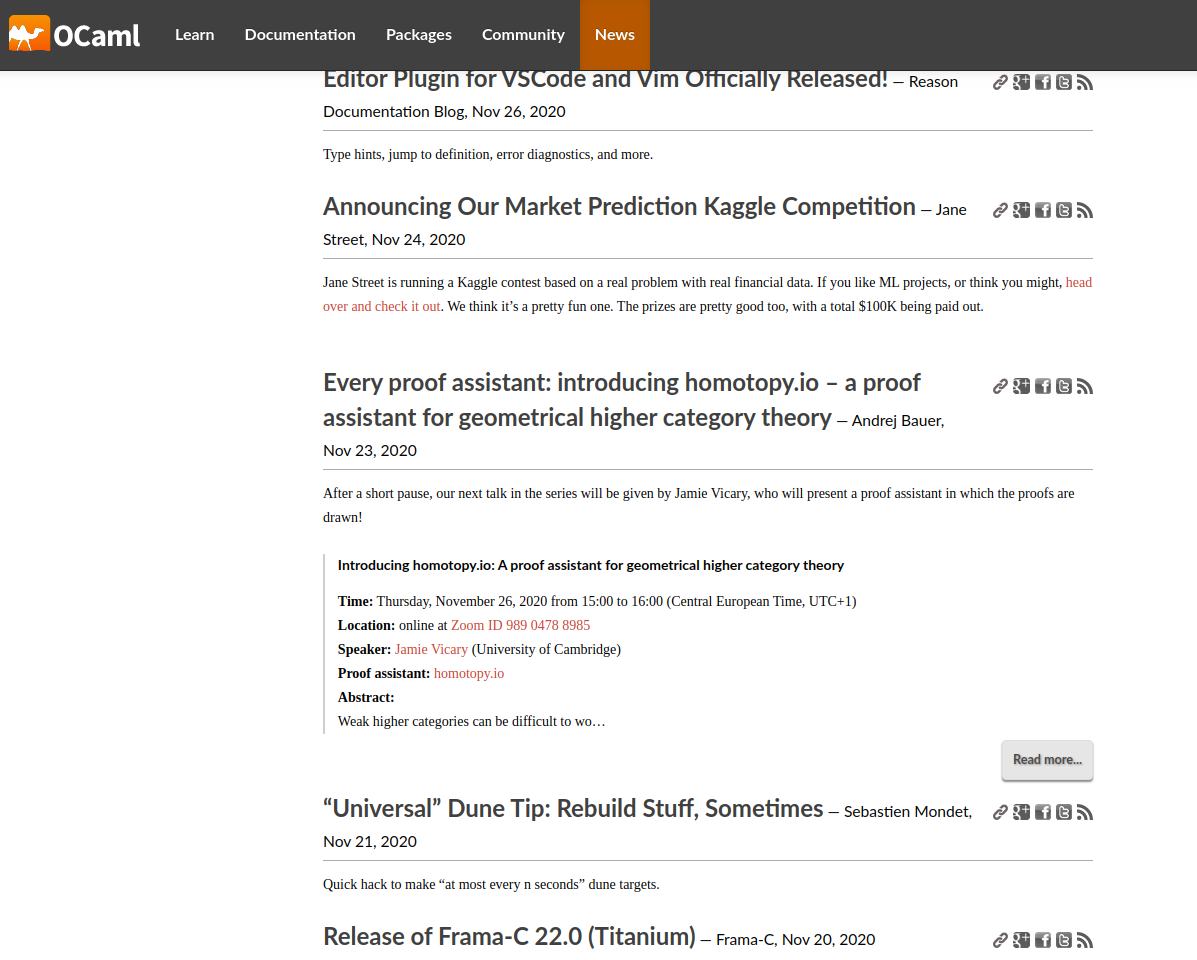The width and height of the screenshot is (1197, 960).
Task: Share Universal Dune Tip post on Google Plus
Action: pos(1021,812)
